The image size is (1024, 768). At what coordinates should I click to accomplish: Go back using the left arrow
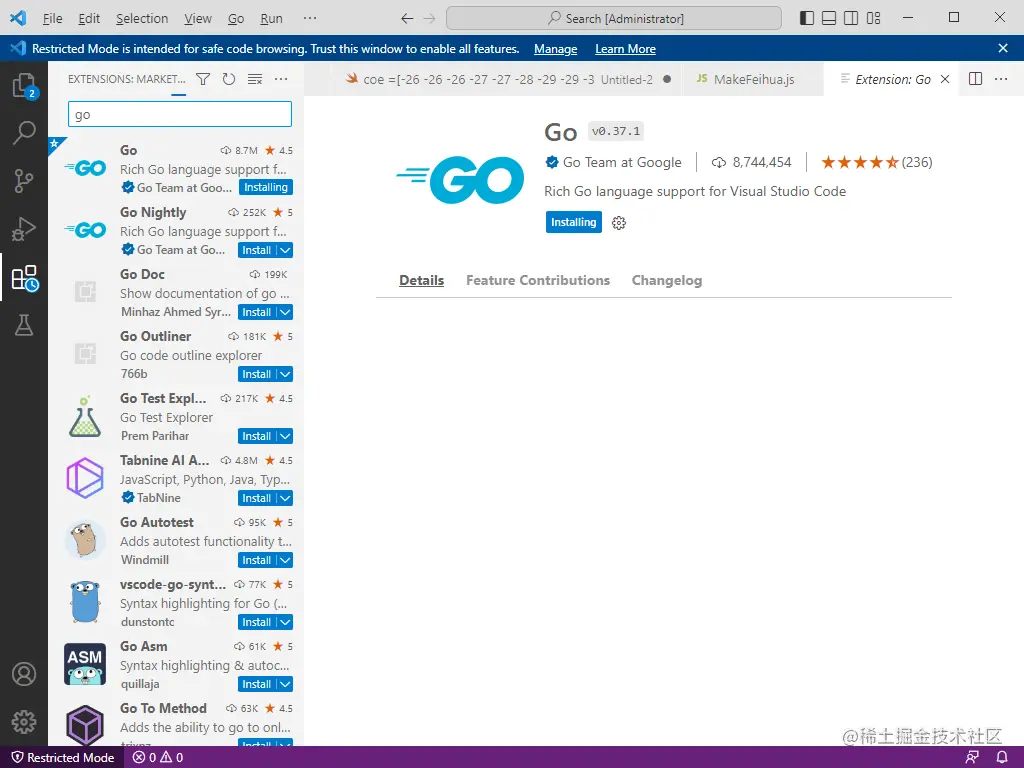point(407,18)
